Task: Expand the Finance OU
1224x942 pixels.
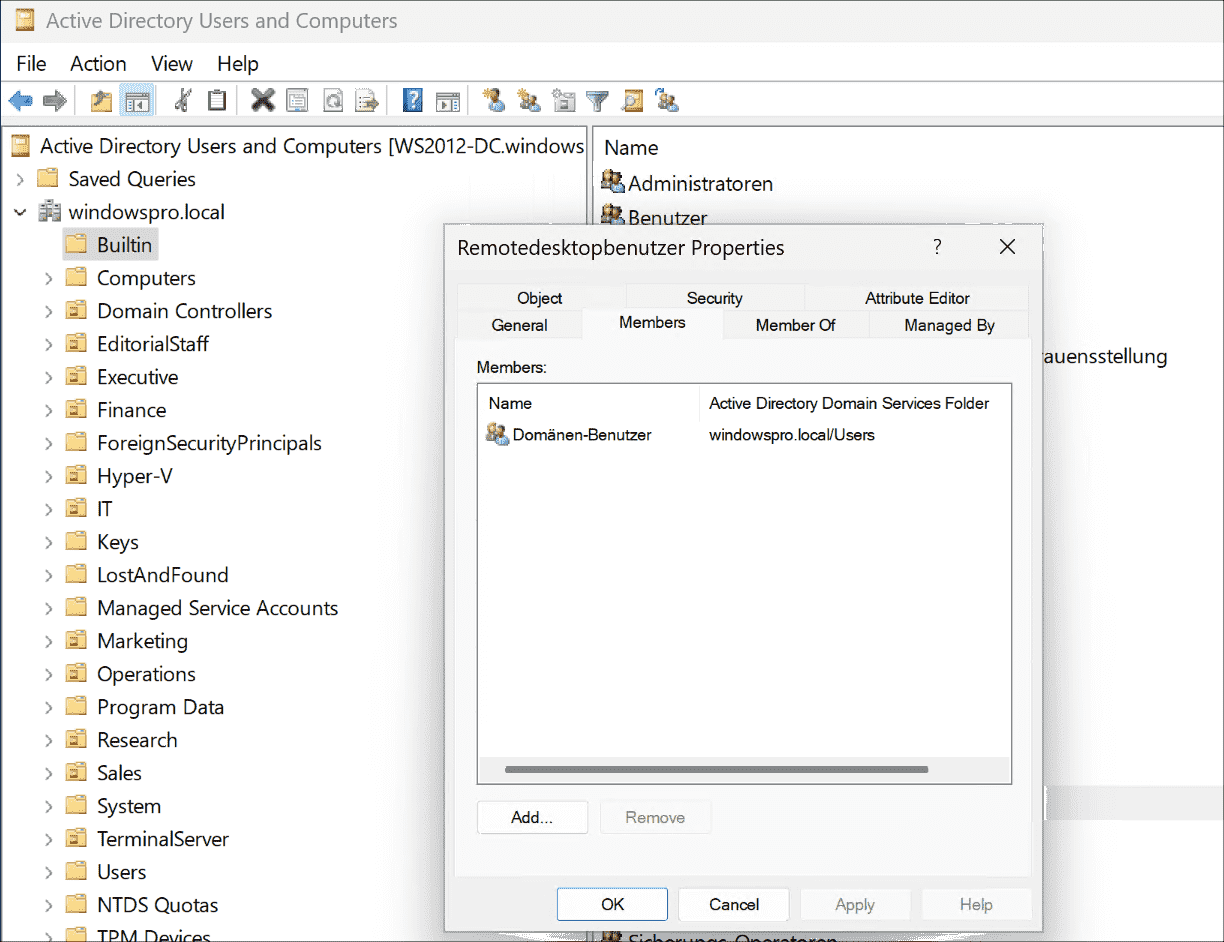Action: point(49,410)
